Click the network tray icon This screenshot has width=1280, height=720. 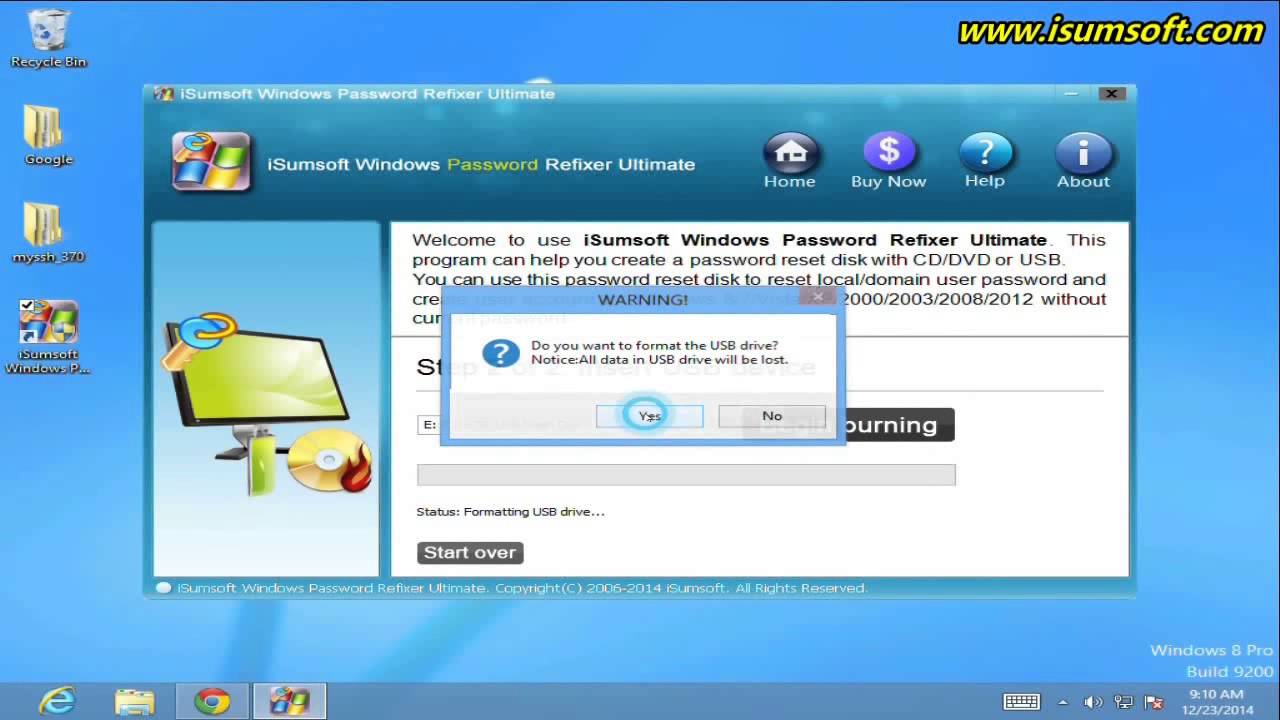pos(1123,702)
